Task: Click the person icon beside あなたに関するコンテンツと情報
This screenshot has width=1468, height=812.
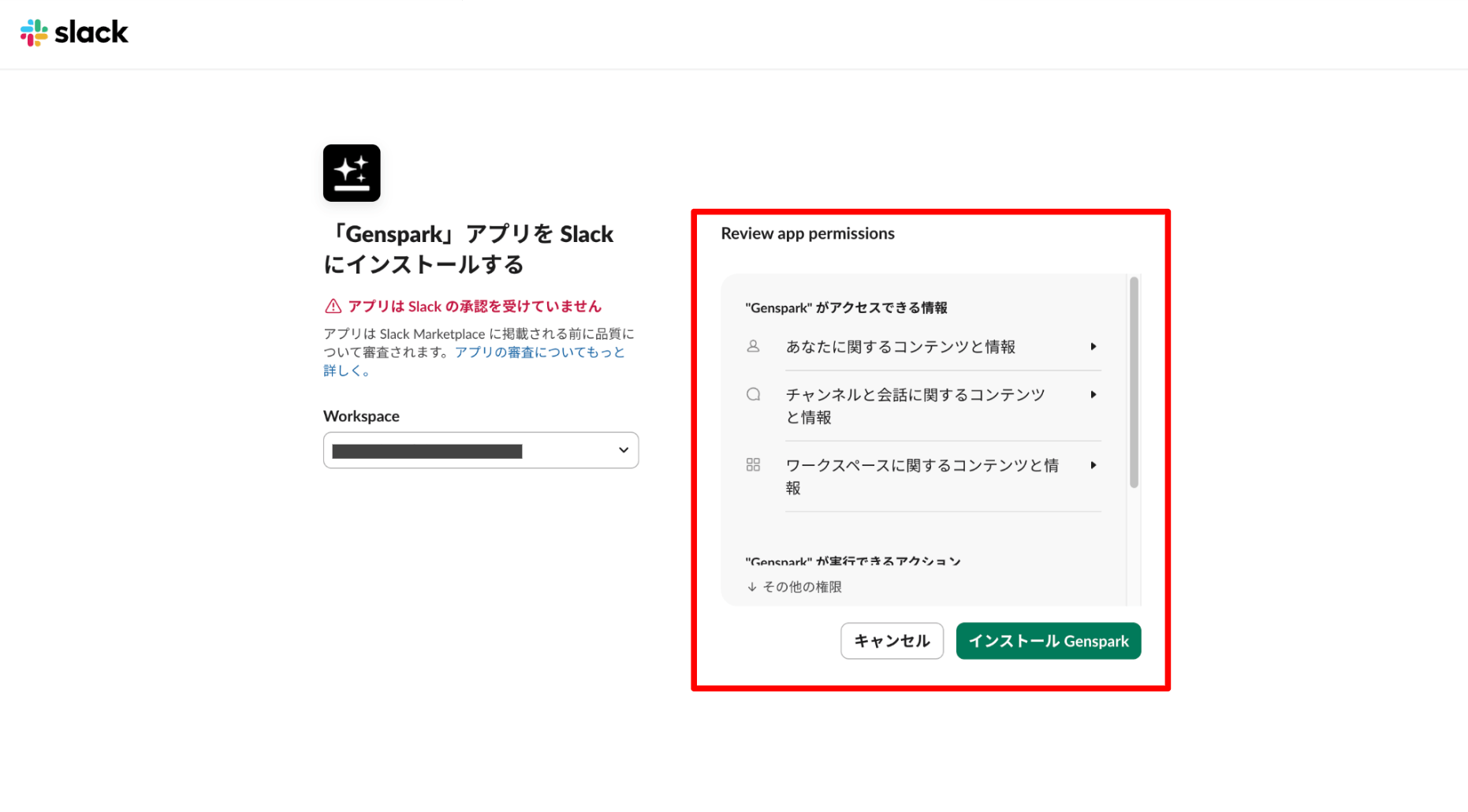Action: 753,347
